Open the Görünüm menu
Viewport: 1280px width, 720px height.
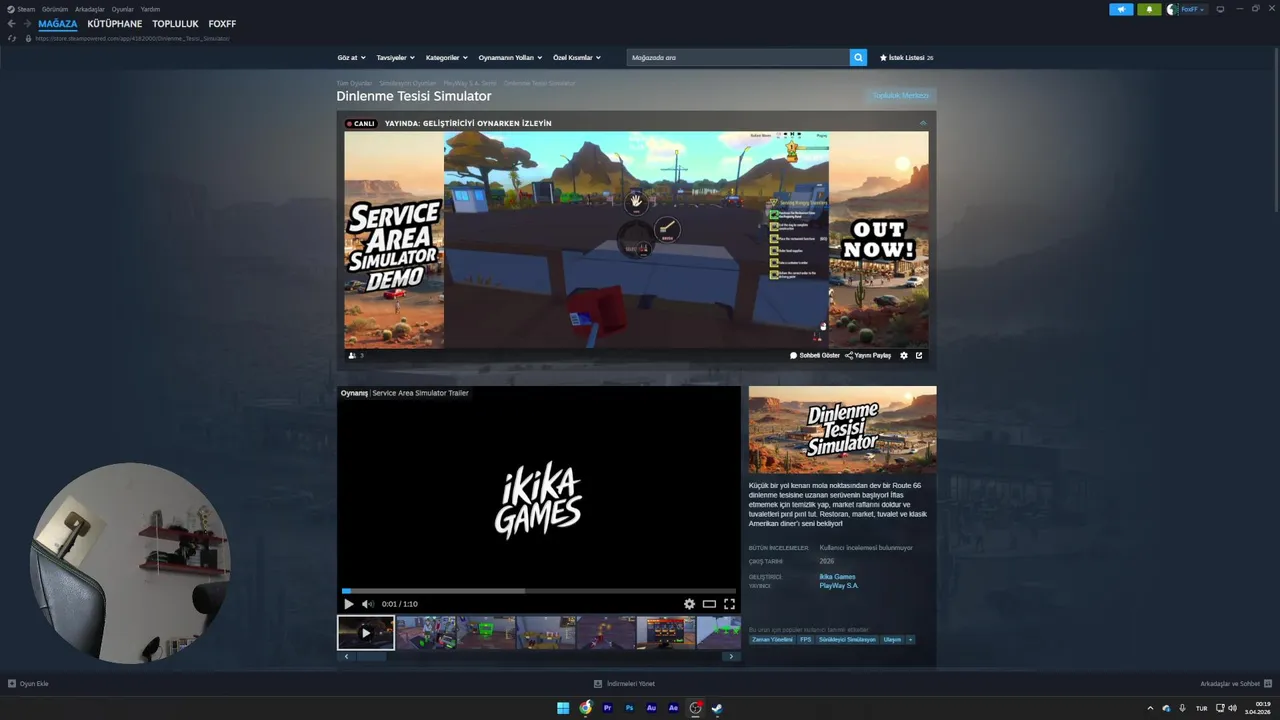(55, 9)
